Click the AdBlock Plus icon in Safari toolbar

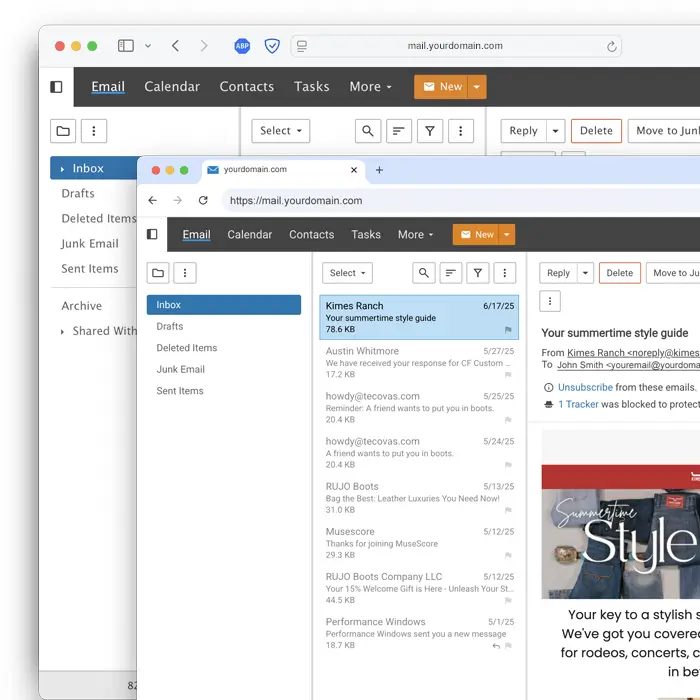click(x=242, y=46)
